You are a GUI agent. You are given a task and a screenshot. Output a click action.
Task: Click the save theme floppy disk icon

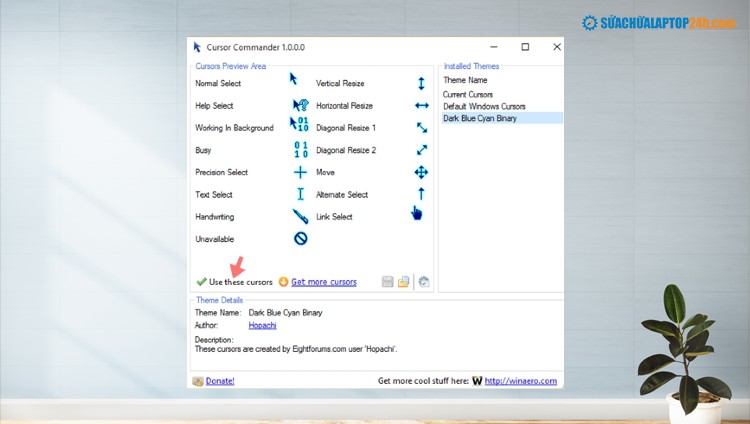[387, 282]
